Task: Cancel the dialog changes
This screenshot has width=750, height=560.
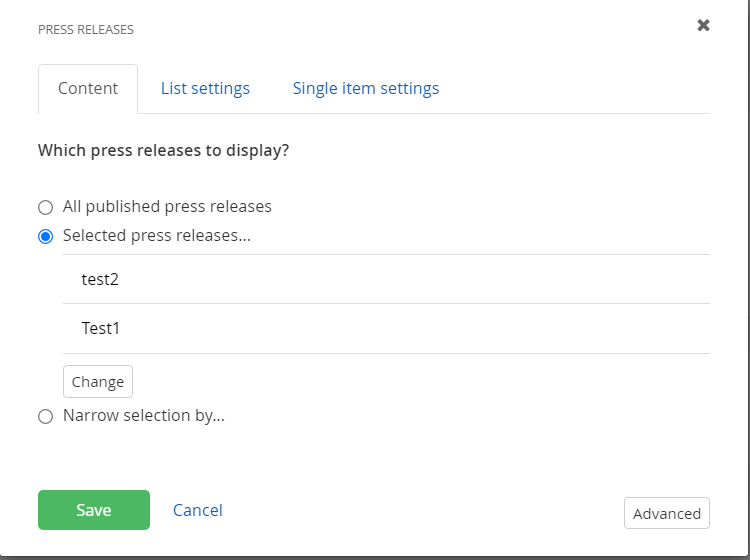Action: 198,510
